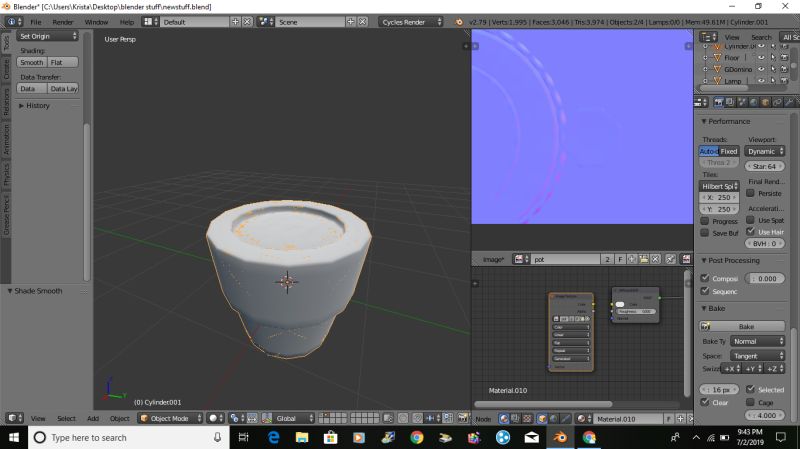Screen dimensions: 800x449
Task: Open the Hilbert Spiral tile order dropdown
Action: pos(719,186)
